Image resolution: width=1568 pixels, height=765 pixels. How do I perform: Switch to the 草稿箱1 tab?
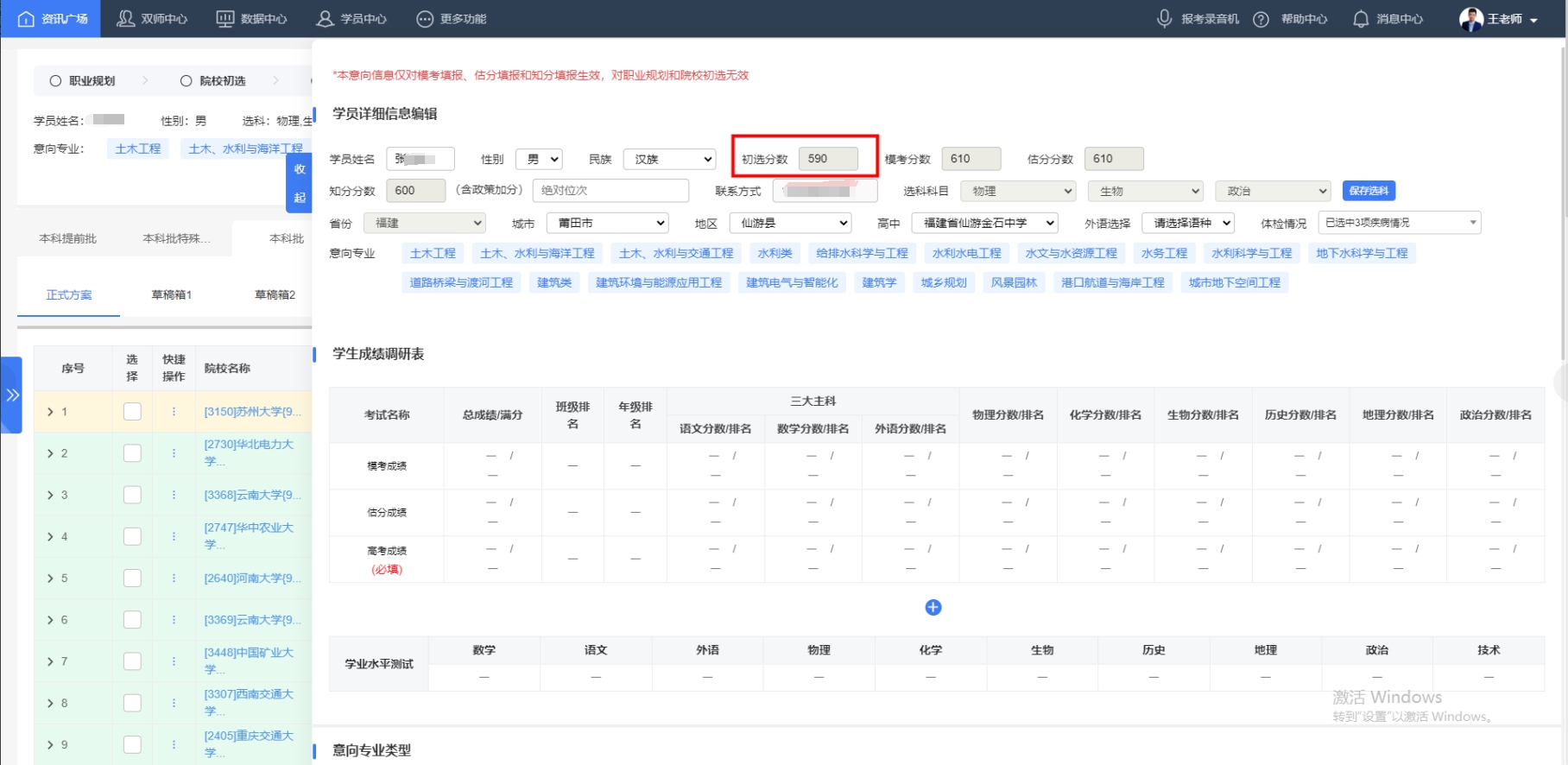pos(172,294)
